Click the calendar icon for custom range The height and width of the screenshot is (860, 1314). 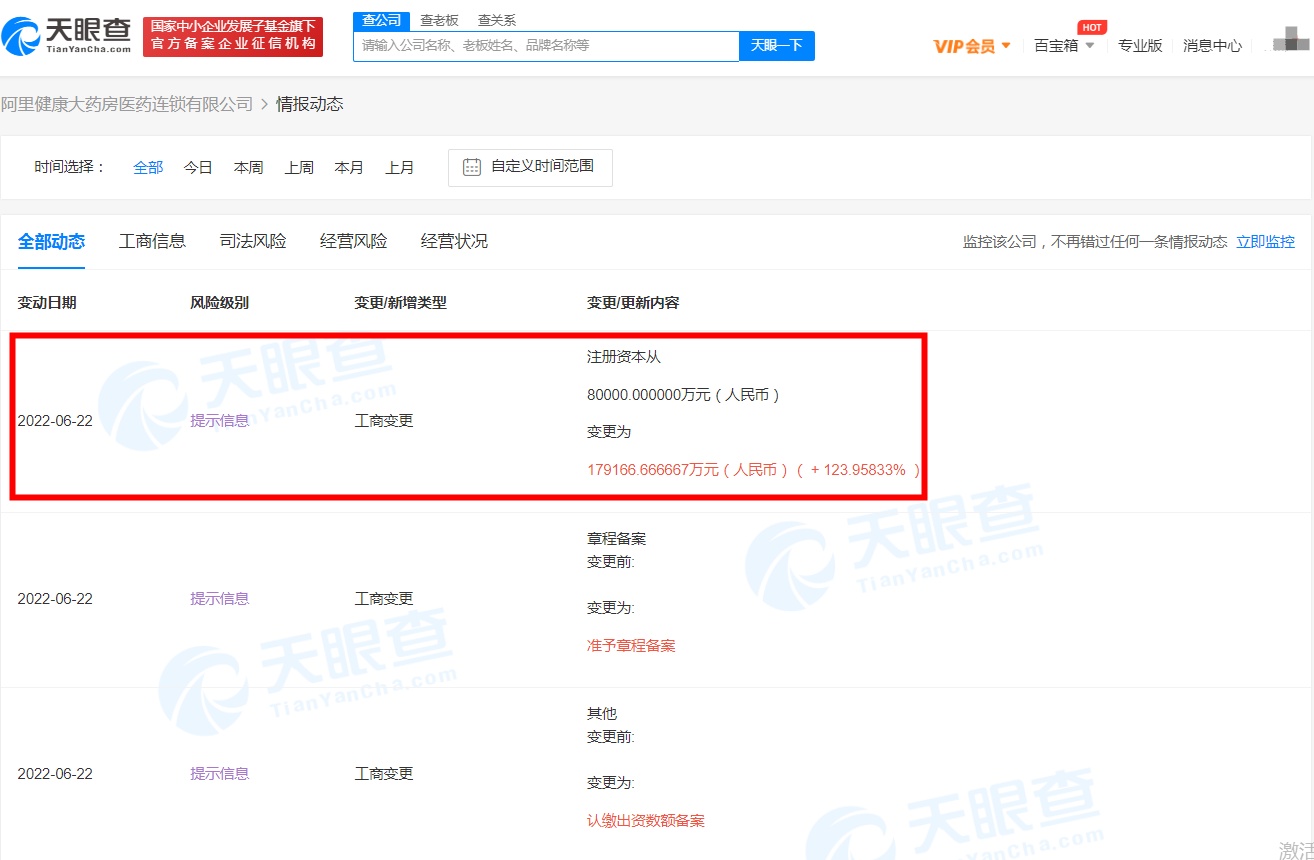pos(472,167)
